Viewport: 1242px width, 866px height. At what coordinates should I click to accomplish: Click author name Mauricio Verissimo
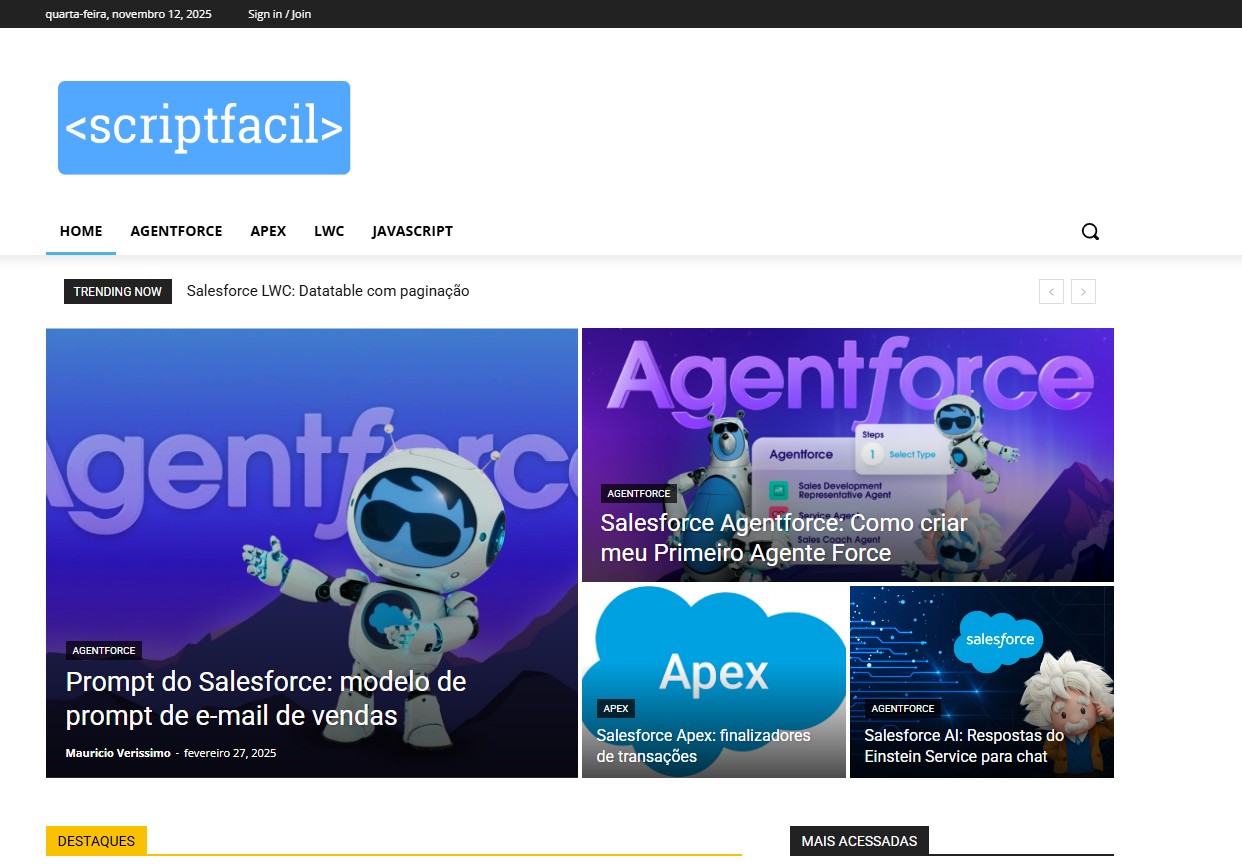(x=118, y=753)
